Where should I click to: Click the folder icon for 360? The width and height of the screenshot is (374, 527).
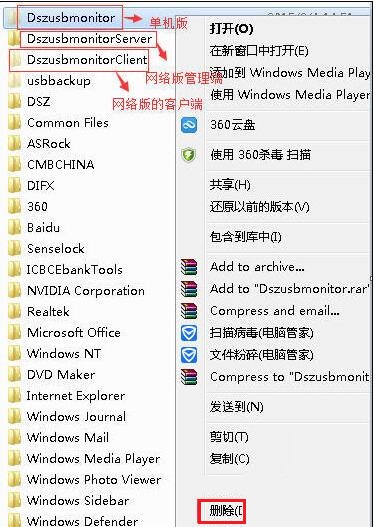14,207
